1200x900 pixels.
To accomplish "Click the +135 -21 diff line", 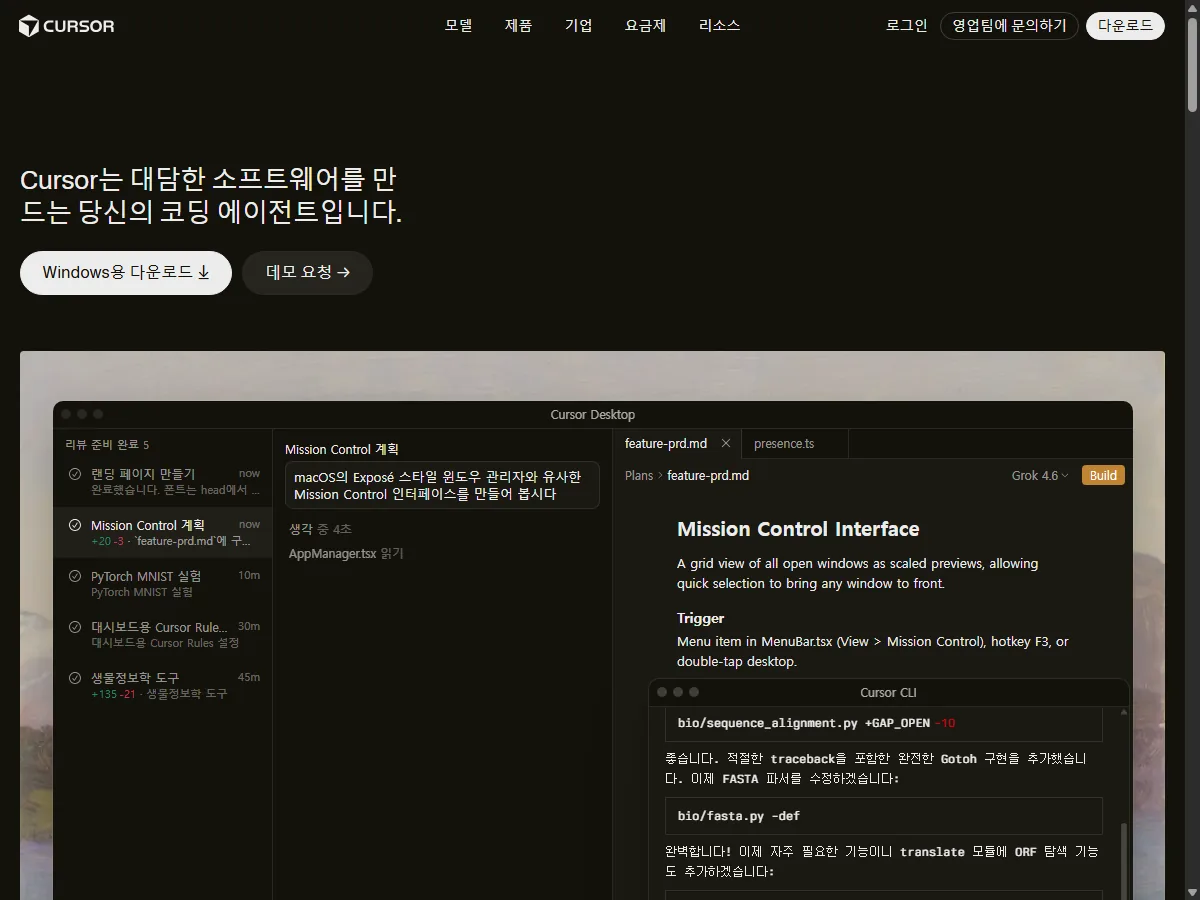I will [x=159, y=693].
